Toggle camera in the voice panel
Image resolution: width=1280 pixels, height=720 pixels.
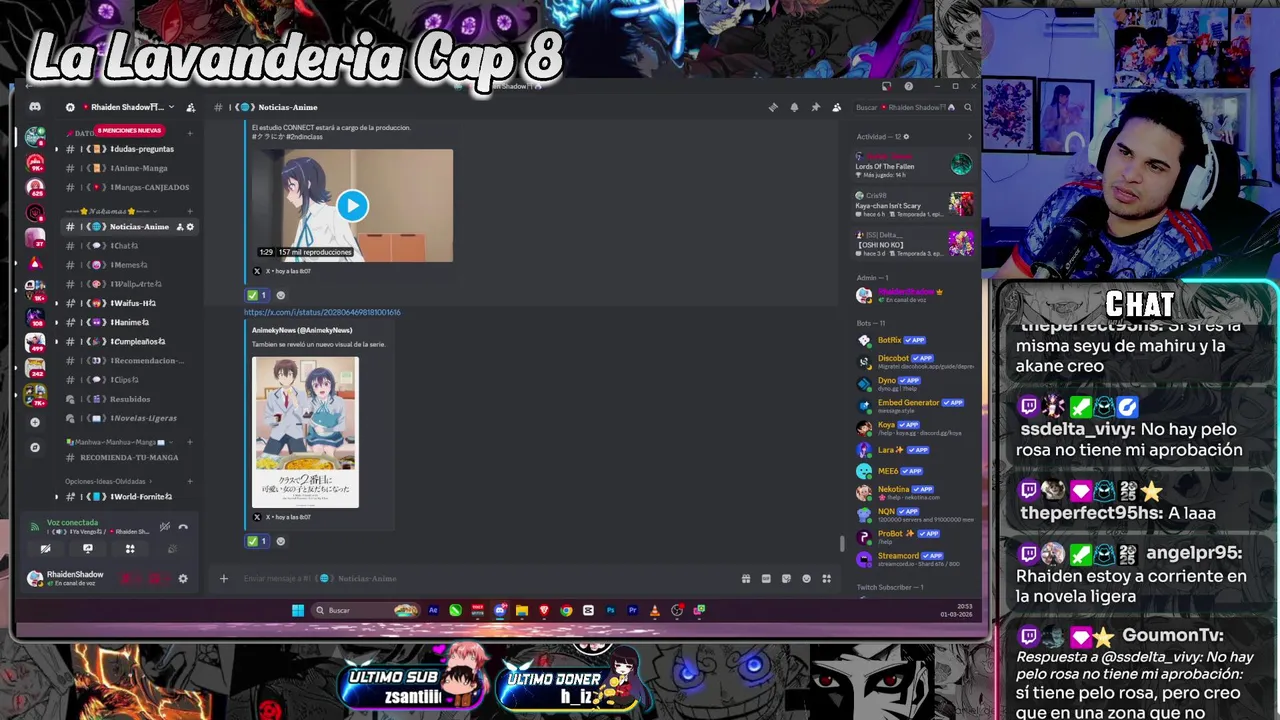[x=46, y=548]
